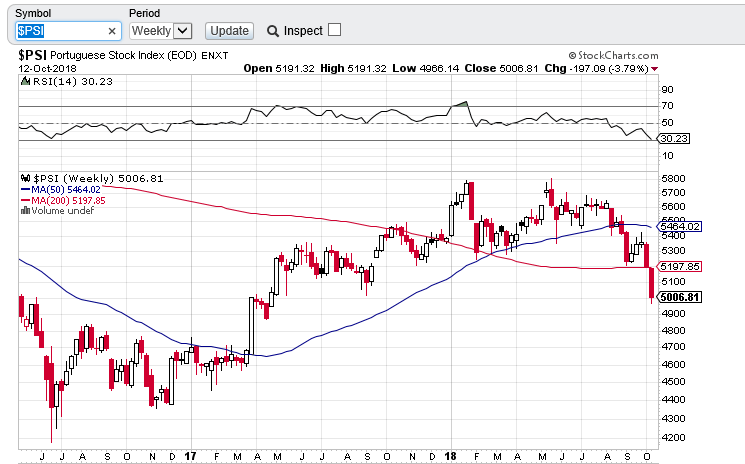
Task: Click the 18 year marker on timeline
Action: coord(450,456)
